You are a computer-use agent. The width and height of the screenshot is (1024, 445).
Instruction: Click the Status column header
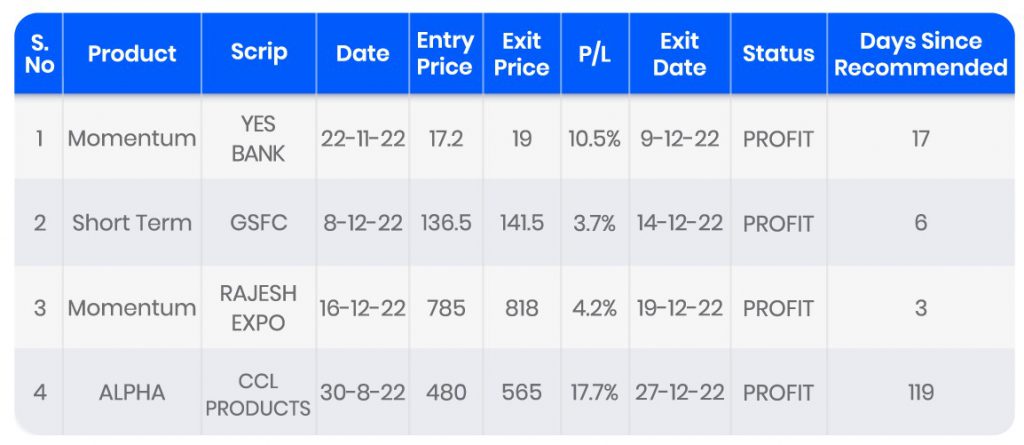coord(778,54)
